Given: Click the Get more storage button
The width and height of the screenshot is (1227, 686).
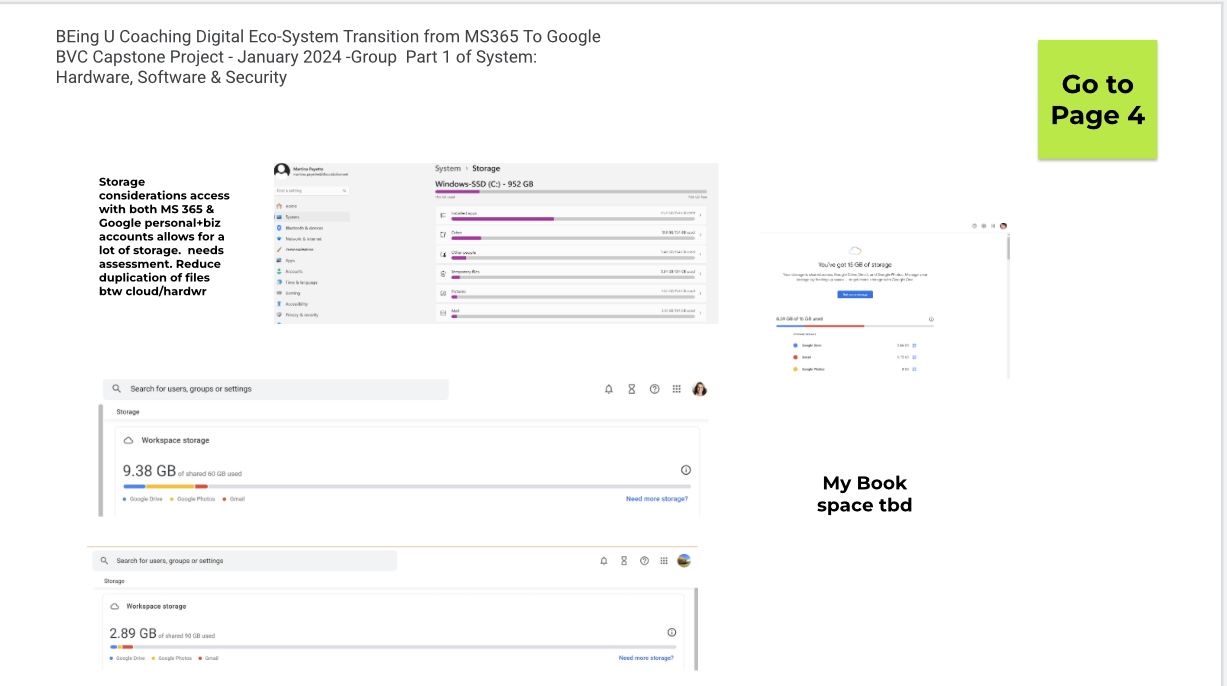Looking at the screenshot, I should pyautogui.click(x=855, y=294).
